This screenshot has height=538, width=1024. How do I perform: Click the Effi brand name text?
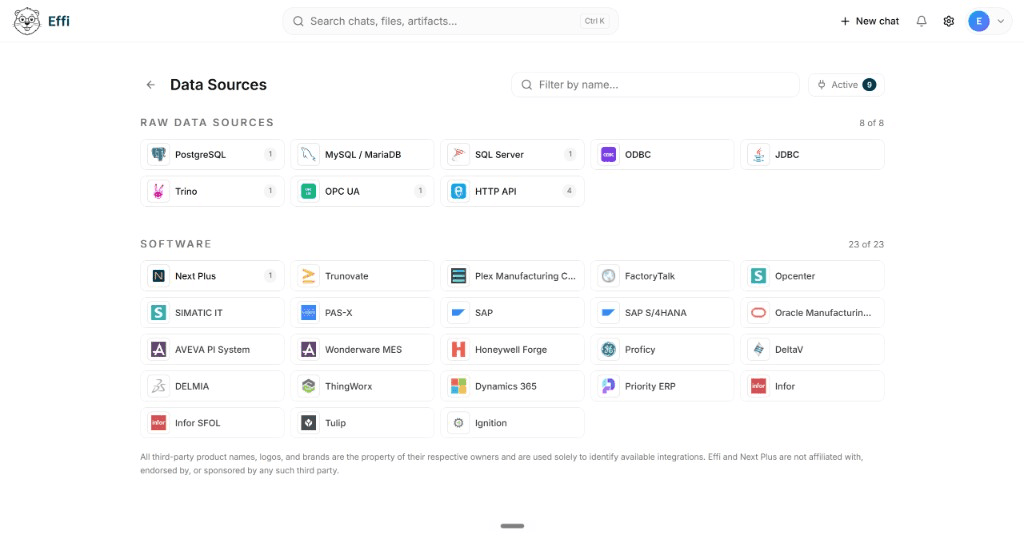tap(59, 21)
